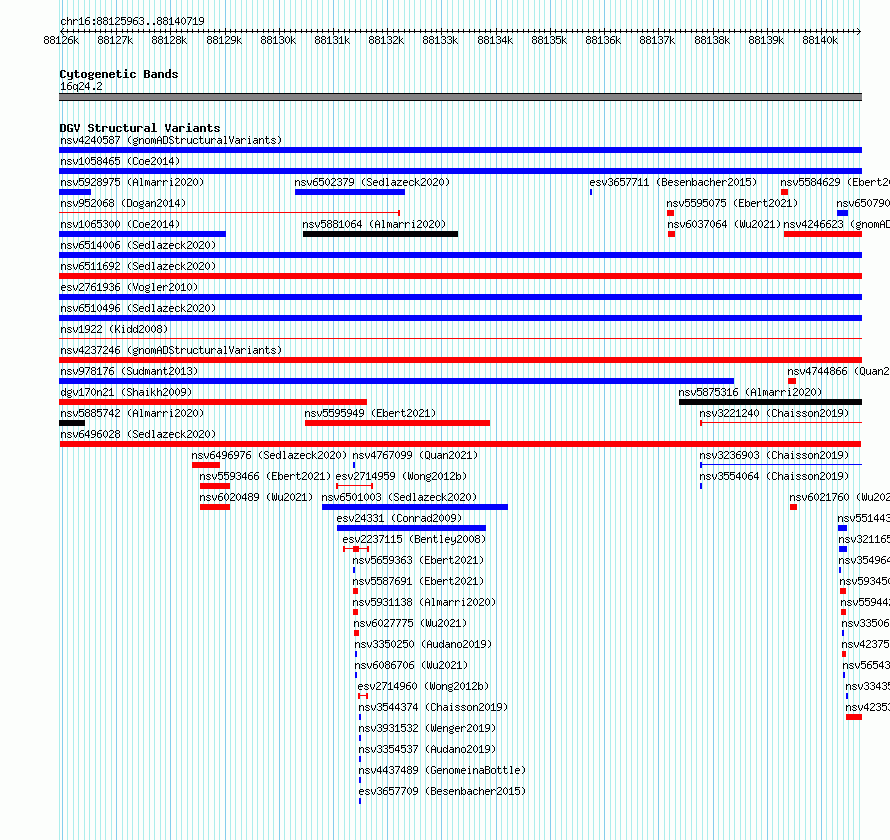
Task: Click nsv3236903 (Chaisson2019) label
Action: [x=774, y=455]
